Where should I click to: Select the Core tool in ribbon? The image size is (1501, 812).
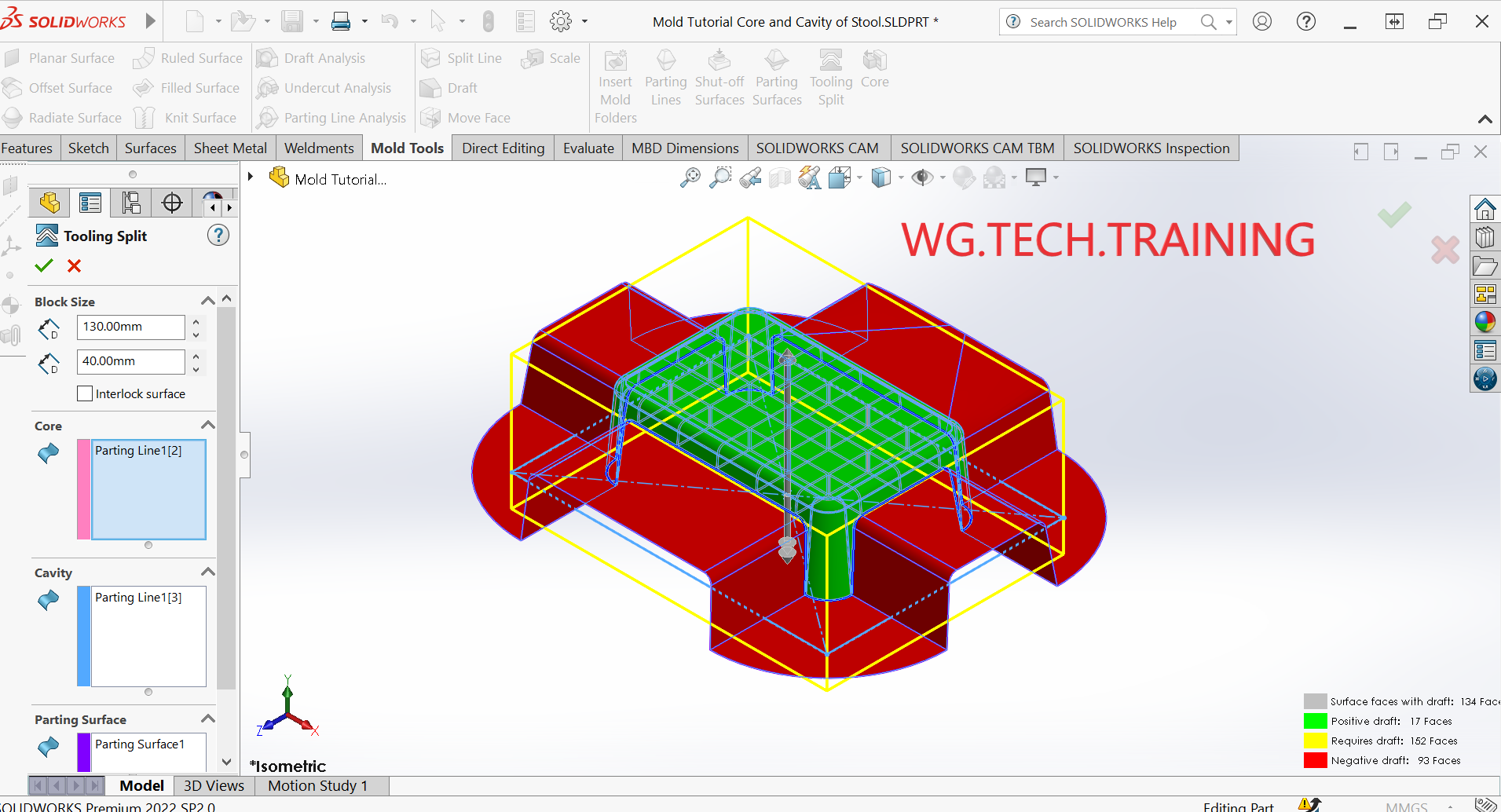point(874,69)
